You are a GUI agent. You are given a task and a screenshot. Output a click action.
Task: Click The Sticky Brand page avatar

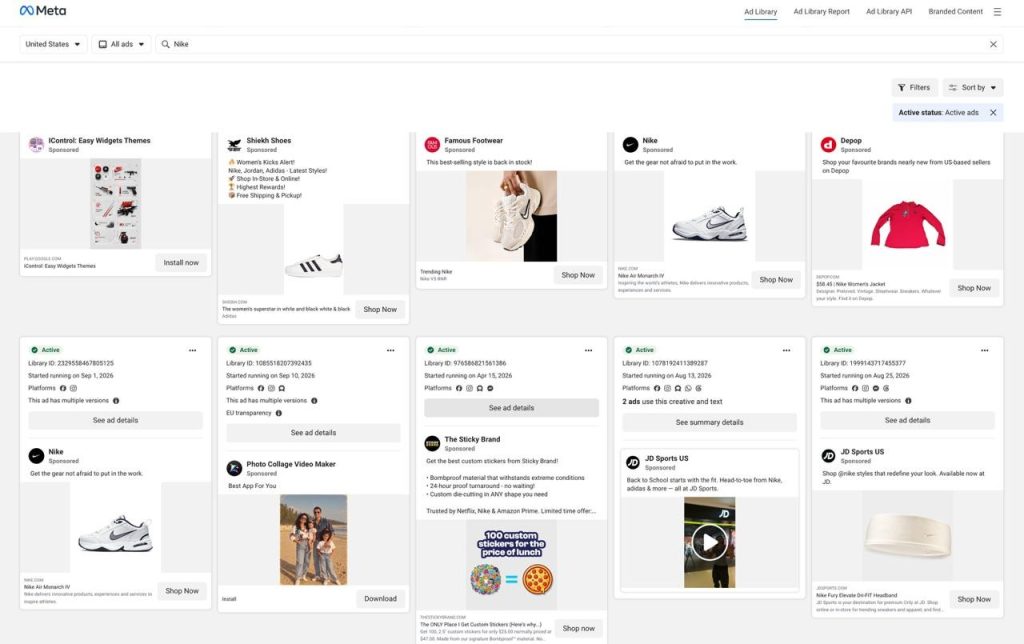click(432, 443)
